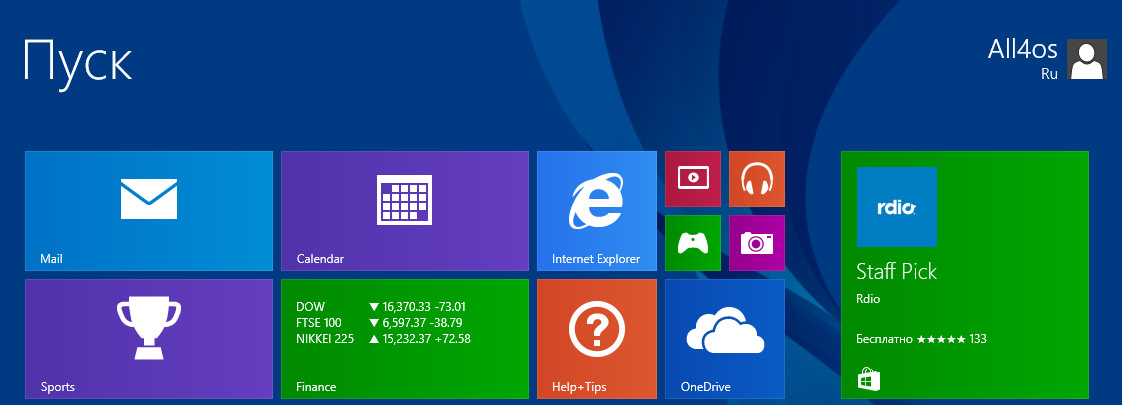The height and width of the screenshot is (405, 1122).
Task: Launch the Internet Explorer tile
Action: tap(597, 211)
